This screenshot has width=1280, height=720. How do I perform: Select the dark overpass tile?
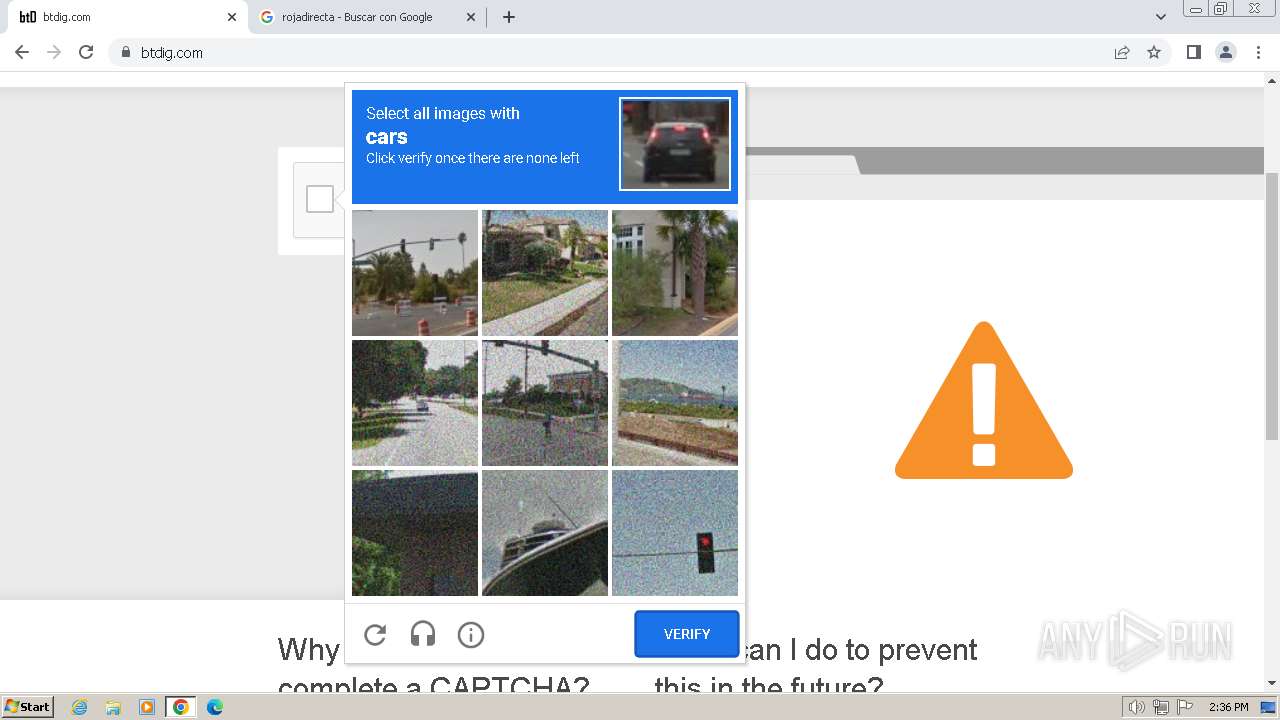[415, 533]
